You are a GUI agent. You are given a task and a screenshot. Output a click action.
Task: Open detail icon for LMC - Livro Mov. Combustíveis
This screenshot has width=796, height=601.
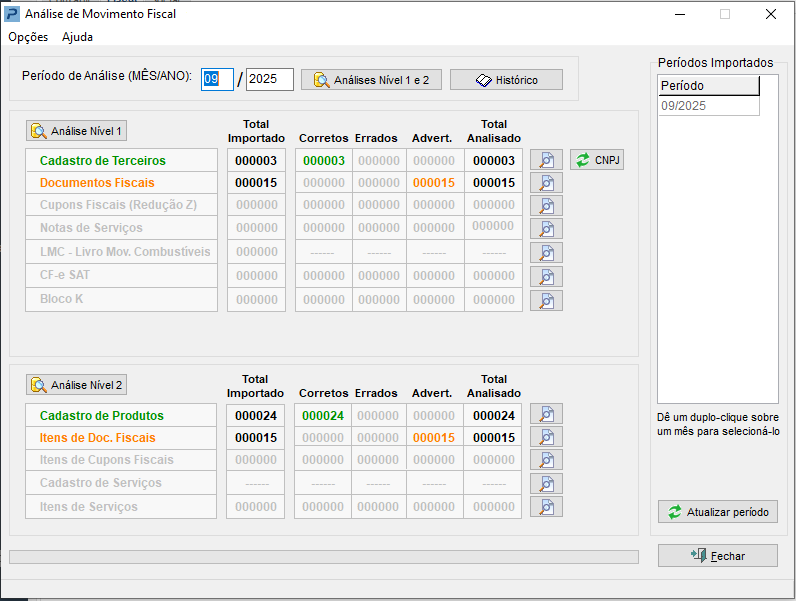click(546, 252)
